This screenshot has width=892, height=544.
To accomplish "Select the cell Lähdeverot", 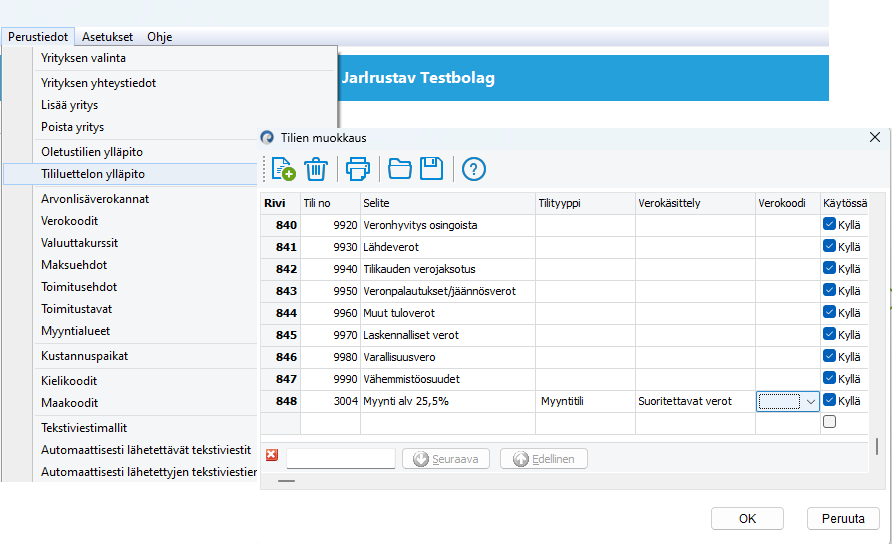I will pyautogui.click(x=448, y=247).
